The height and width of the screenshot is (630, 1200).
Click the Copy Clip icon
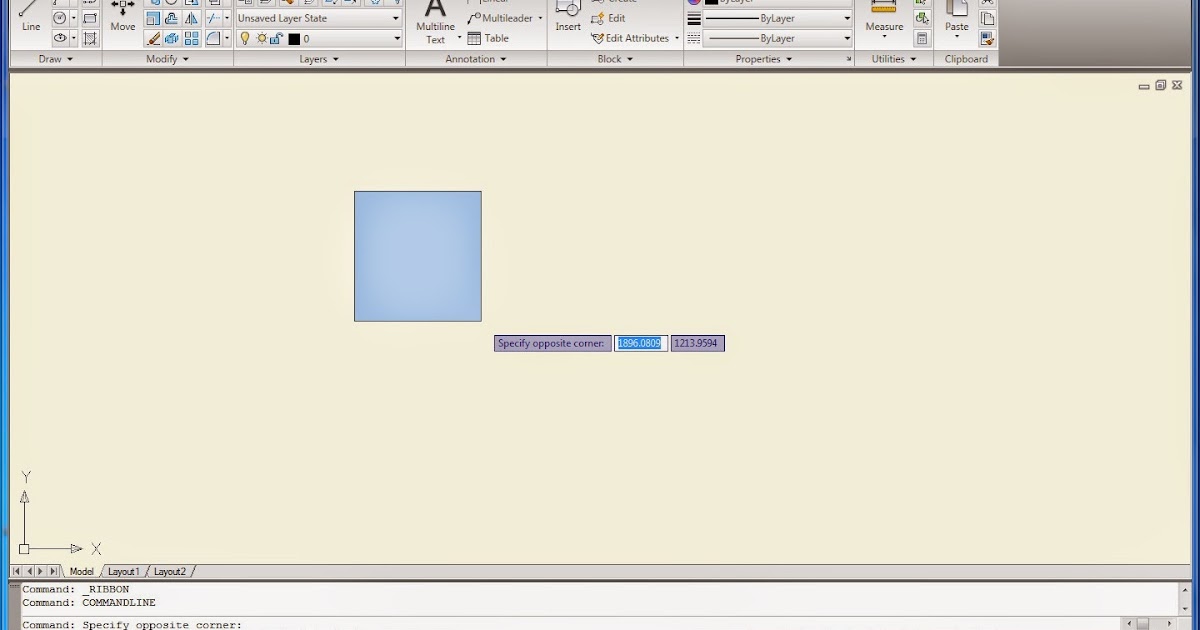[x=988, y=18]
